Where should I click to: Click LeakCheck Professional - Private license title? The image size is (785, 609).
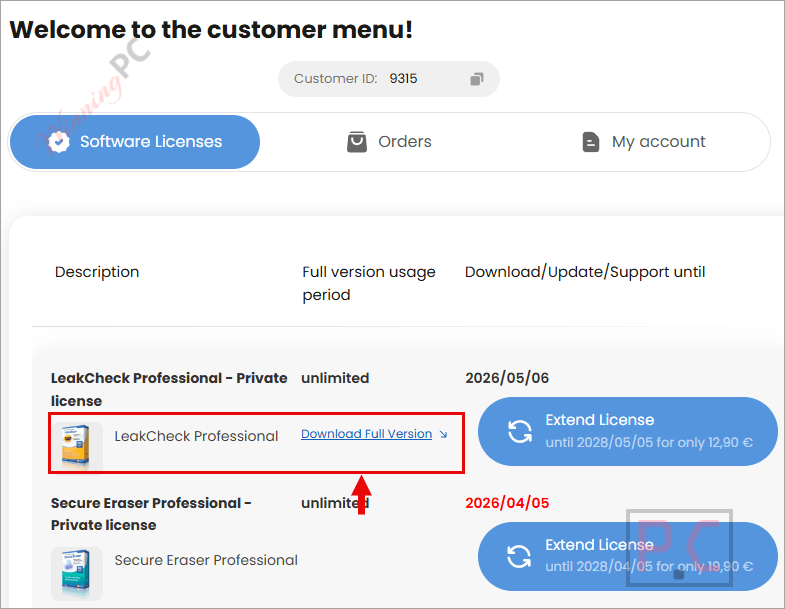click(169, 390)
